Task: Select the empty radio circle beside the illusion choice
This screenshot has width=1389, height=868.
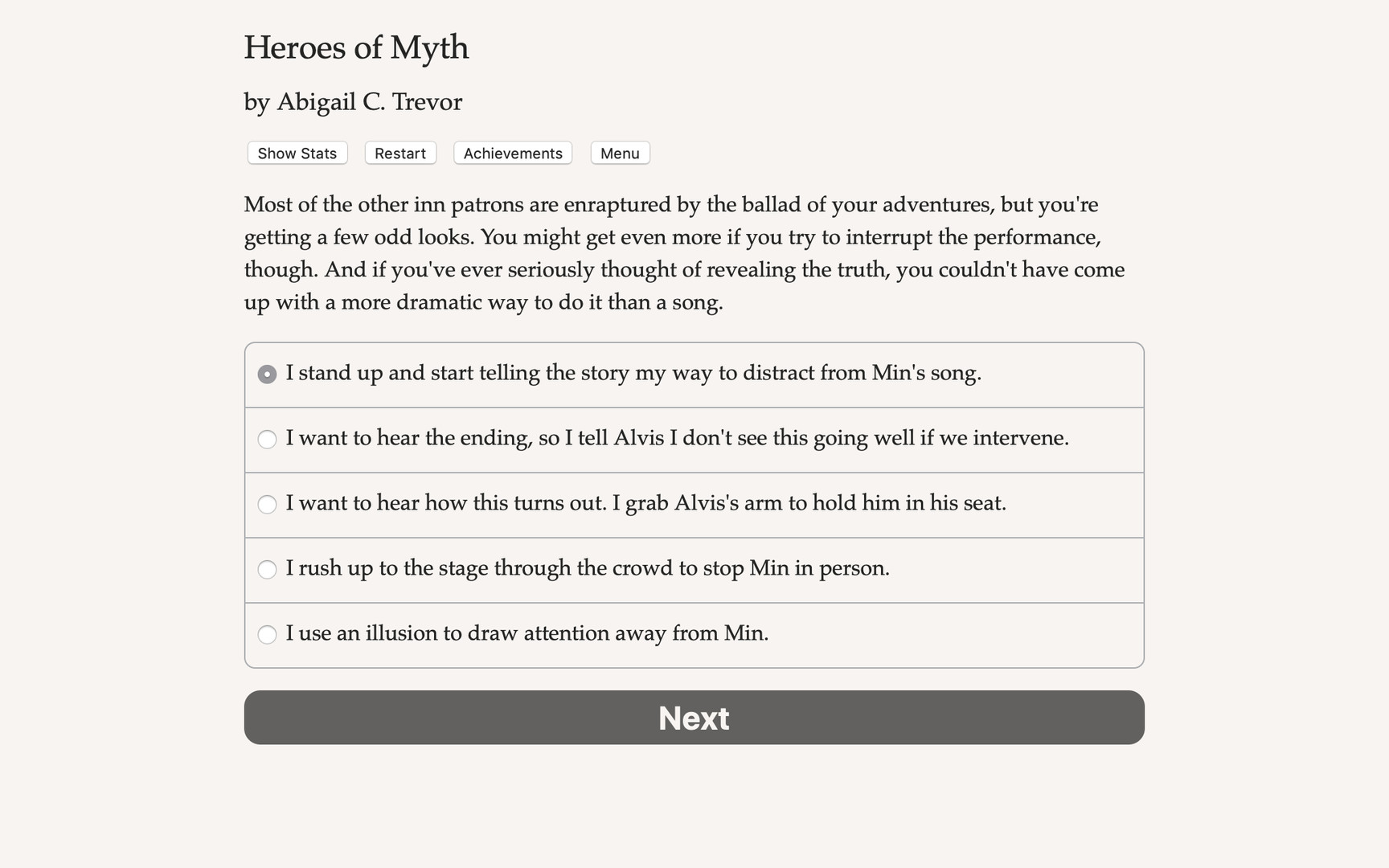Action: (267, 635)
